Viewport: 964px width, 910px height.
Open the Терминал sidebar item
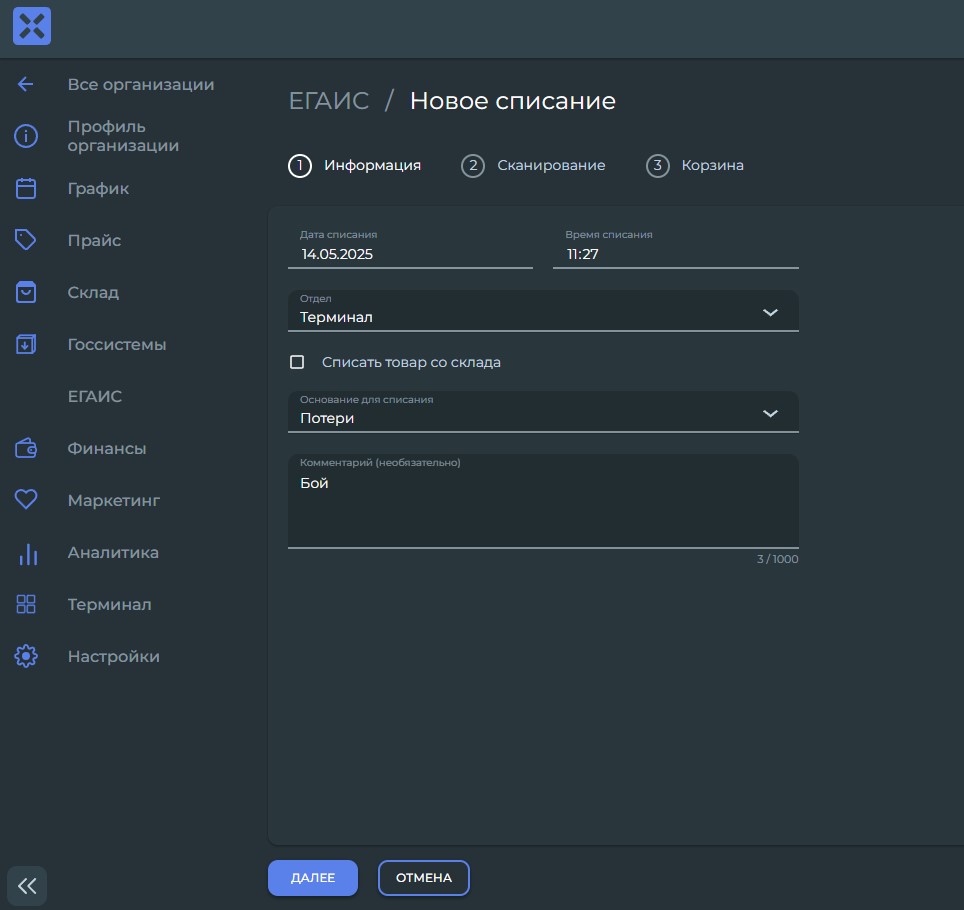click(109, 605)
